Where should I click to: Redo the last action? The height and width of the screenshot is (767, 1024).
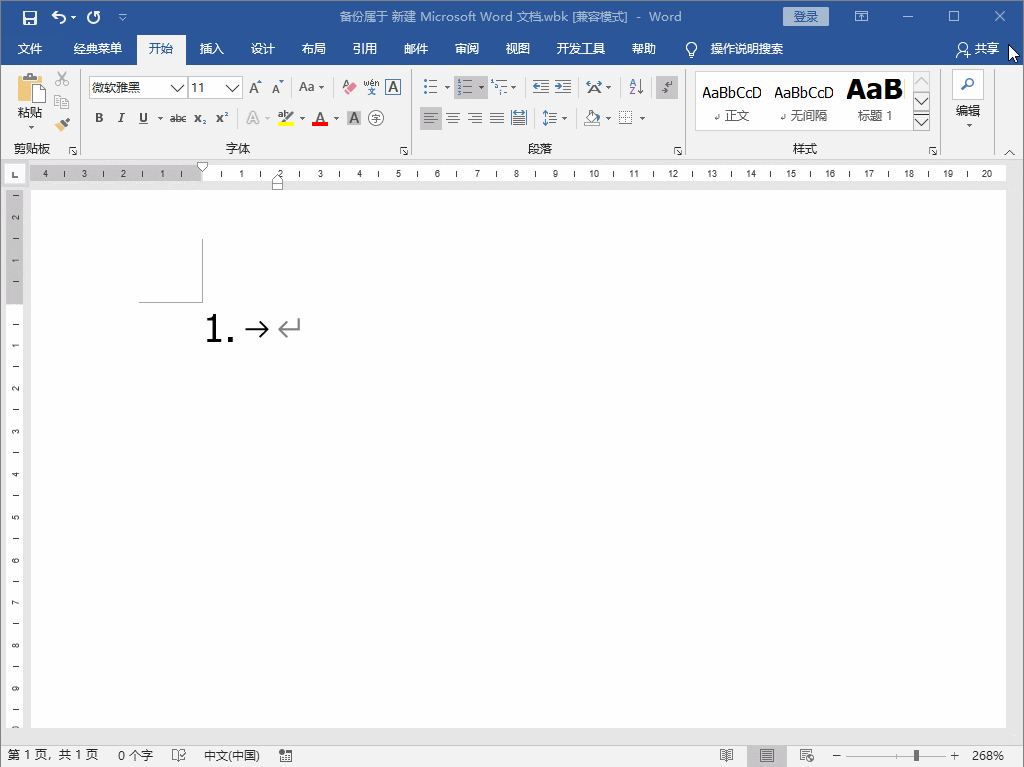point(94,18)
